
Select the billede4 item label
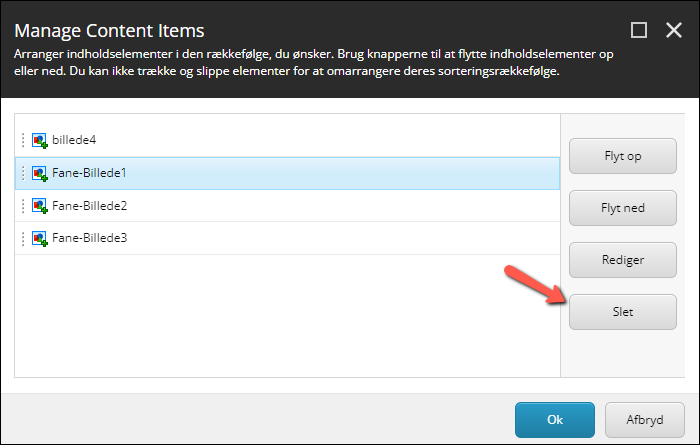pos(74,140)
